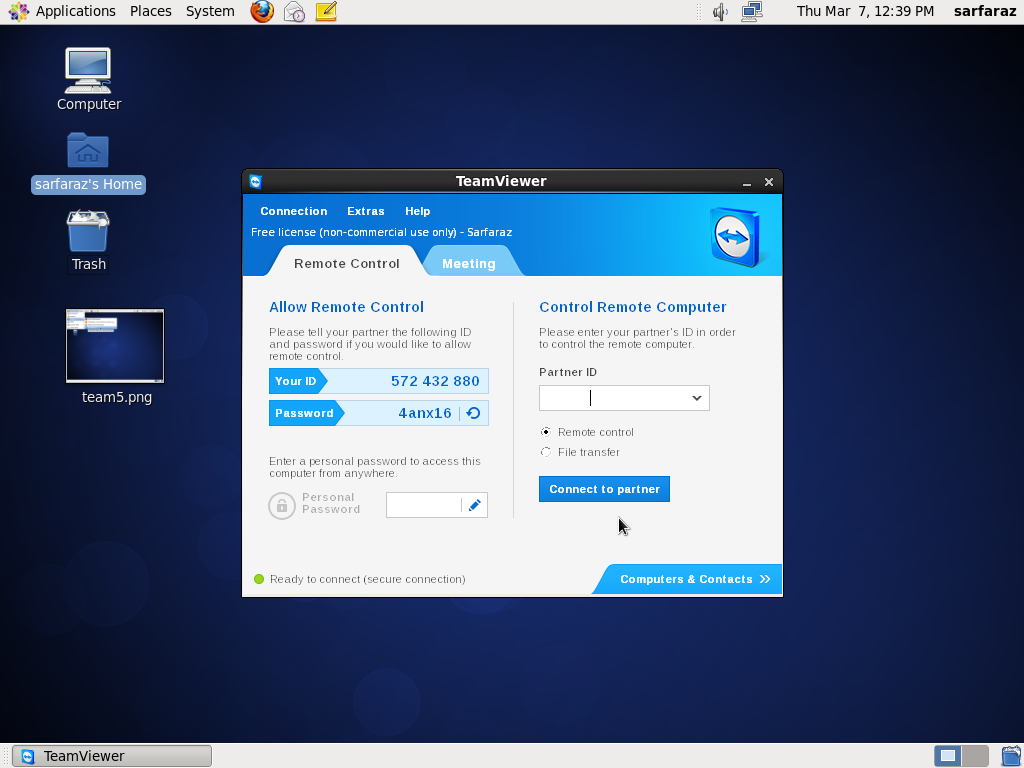Click the sarfaraz user menu
The image size is (1024, 768).
pyautogui.click(x=985, y=11)
